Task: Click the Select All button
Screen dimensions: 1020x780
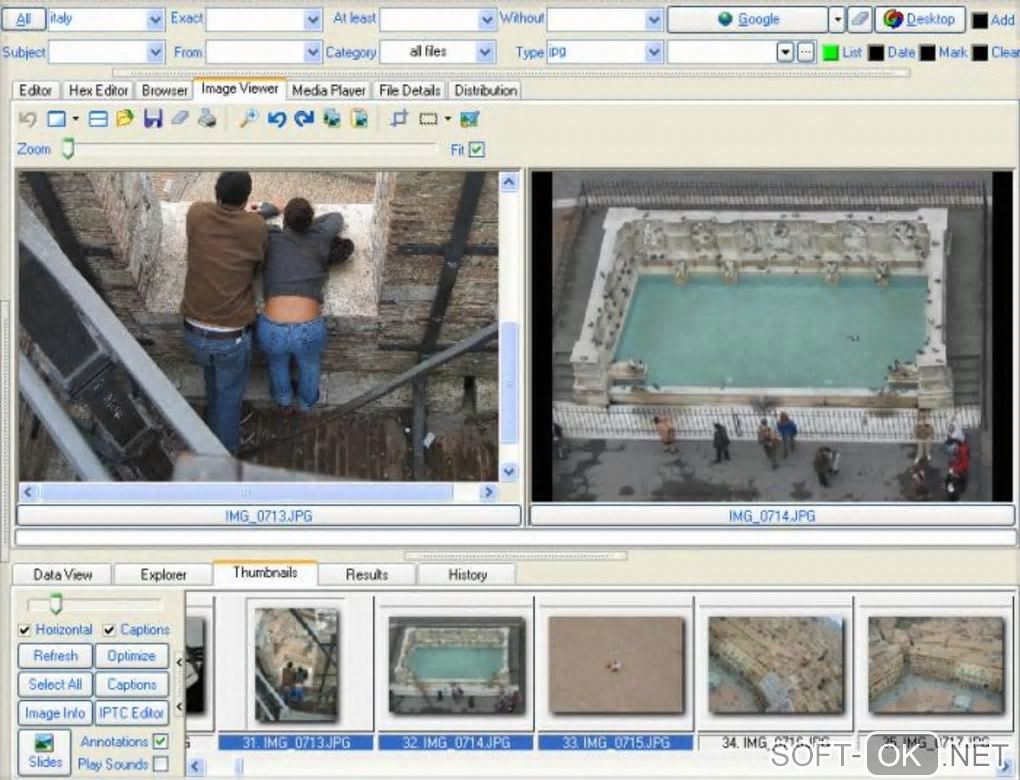Action: pos(55,684)
